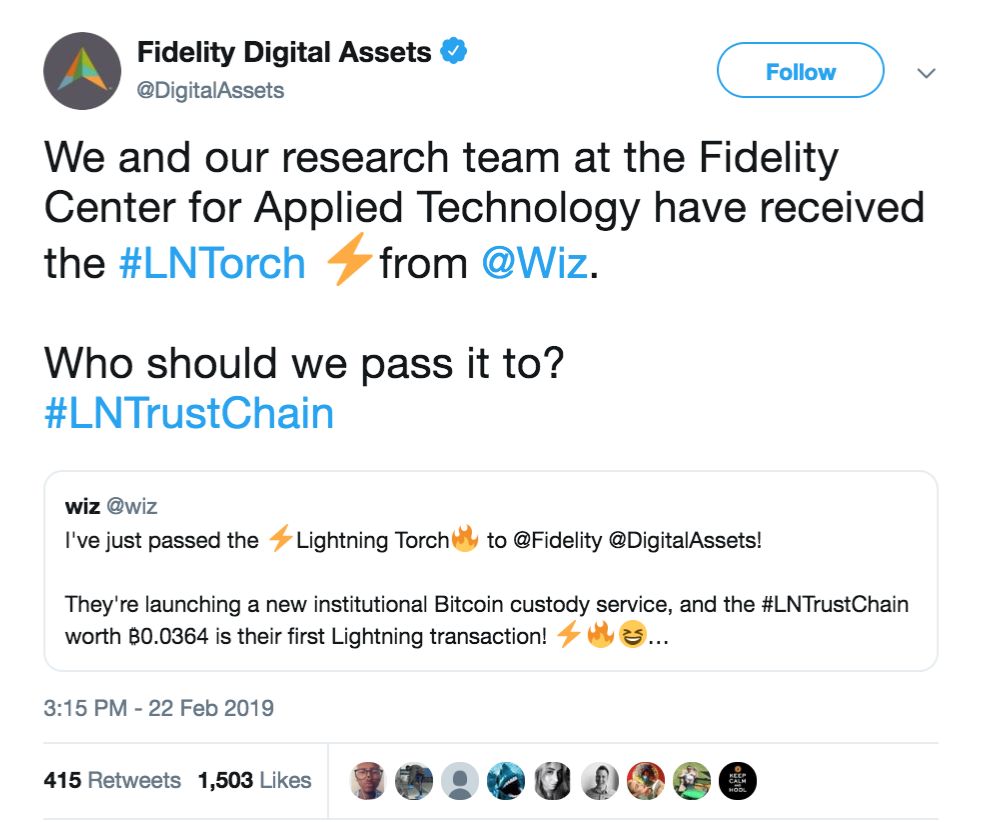This screenshot has width=988, height=822.
Task: Click the first liker avatar with glasses
Action: point(367,781)
